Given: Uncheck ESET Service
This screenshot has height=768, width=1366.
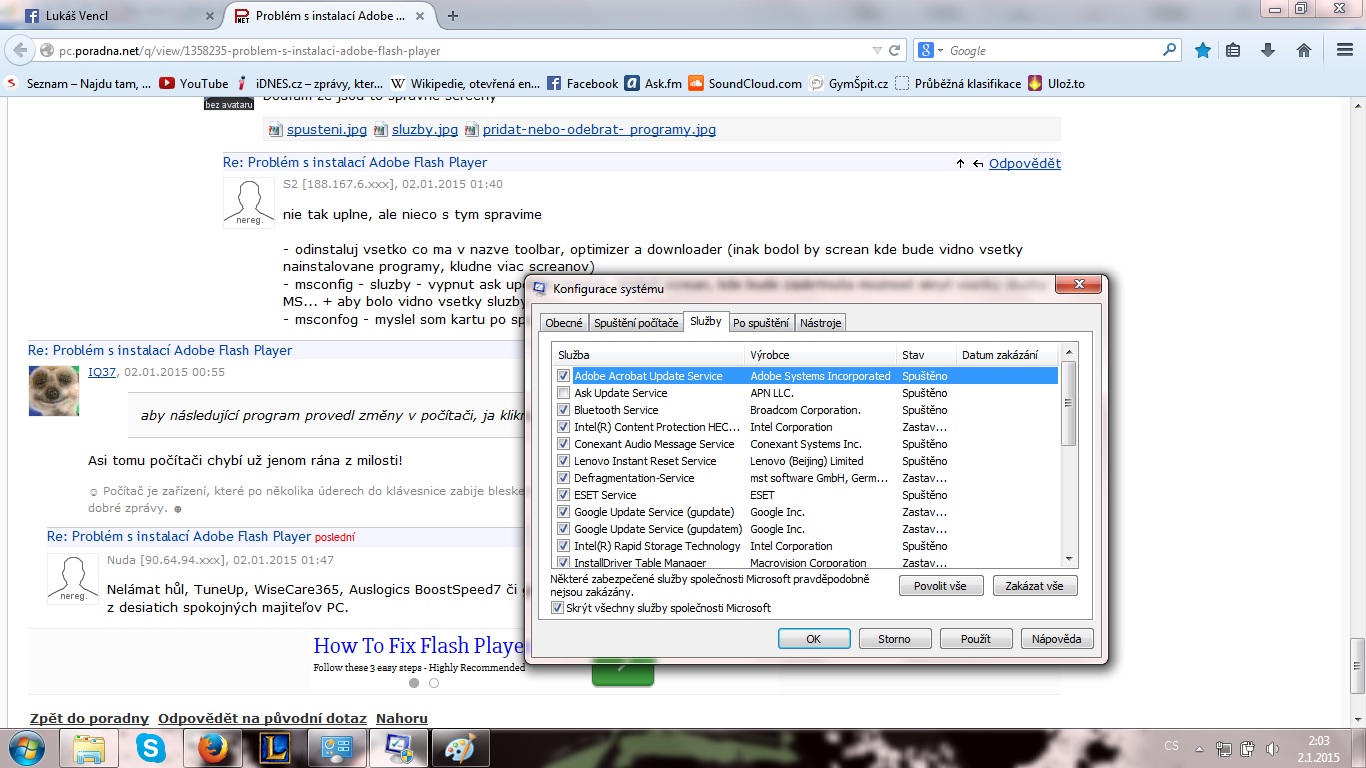Looking at the screenshot, I should point(564,495).
